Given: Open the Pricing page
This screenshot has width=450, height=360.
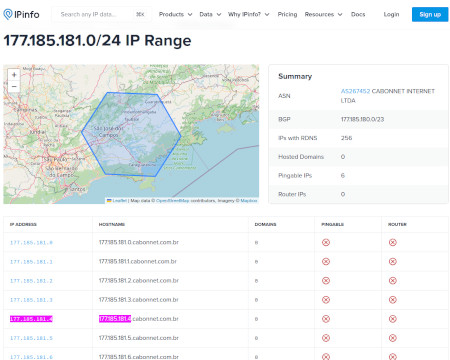Looking at the screenshot, I should [287, 14].
